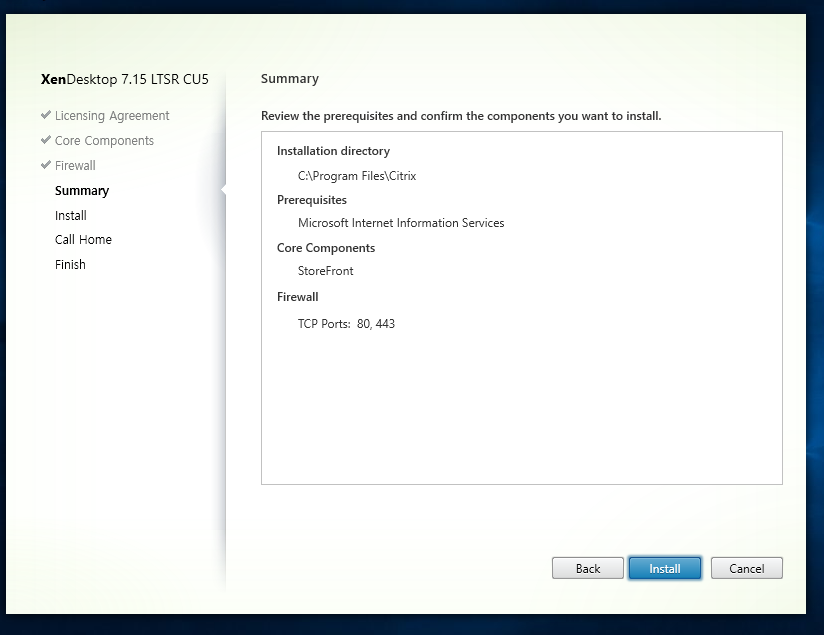This screenshot has width=824, height=635.
Task: Click the XenDesktop 7.15 LTSR CU5 title
Action: pos(125,79)
